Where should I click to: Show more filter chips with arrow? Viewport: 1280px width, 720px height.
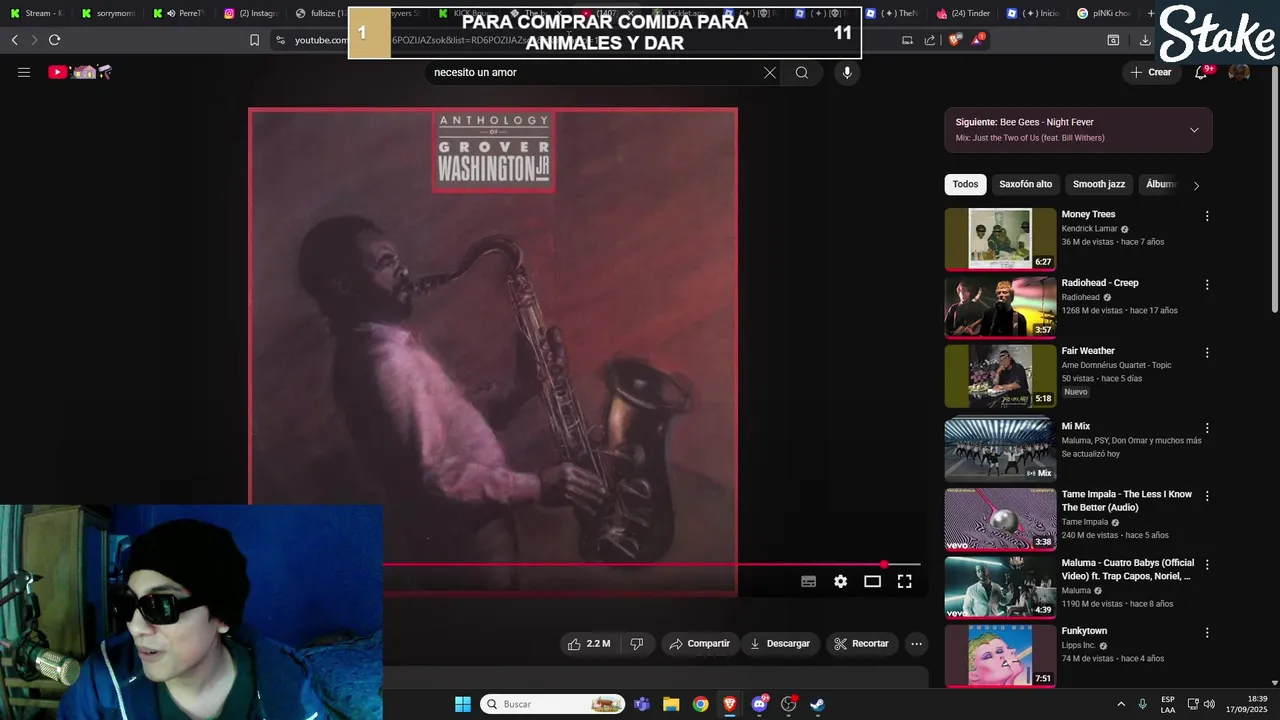click(x=1196, y=185)
